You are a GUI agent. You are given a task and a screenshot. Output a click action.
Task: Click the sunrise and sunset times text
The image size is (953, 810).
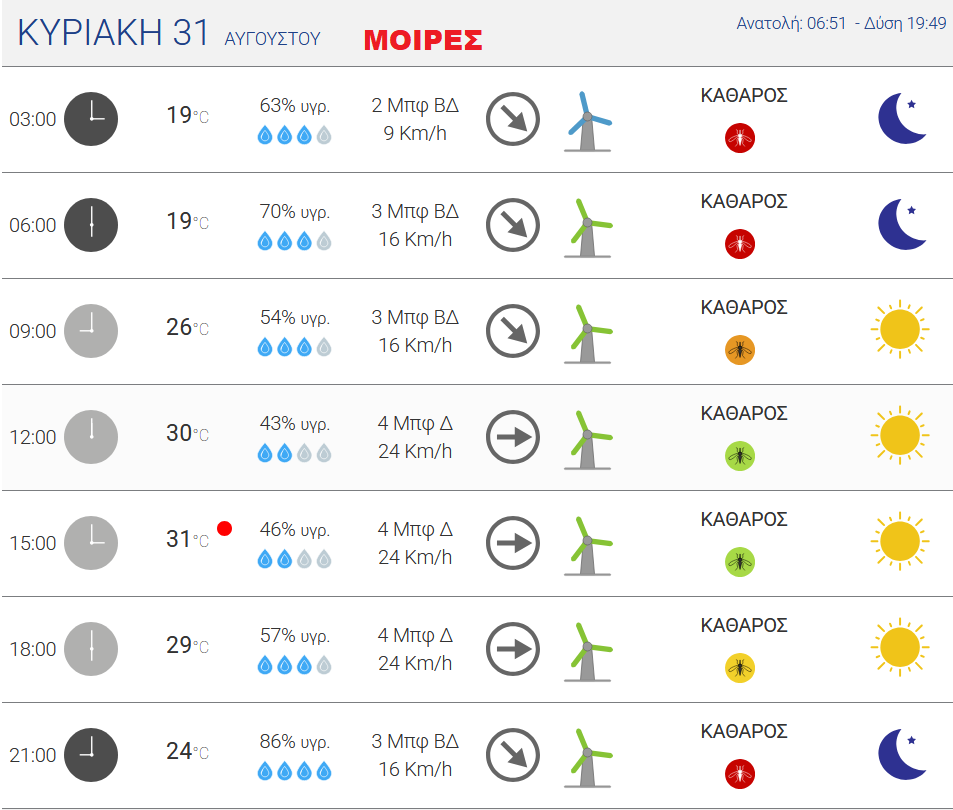click(x=841, y=23)
